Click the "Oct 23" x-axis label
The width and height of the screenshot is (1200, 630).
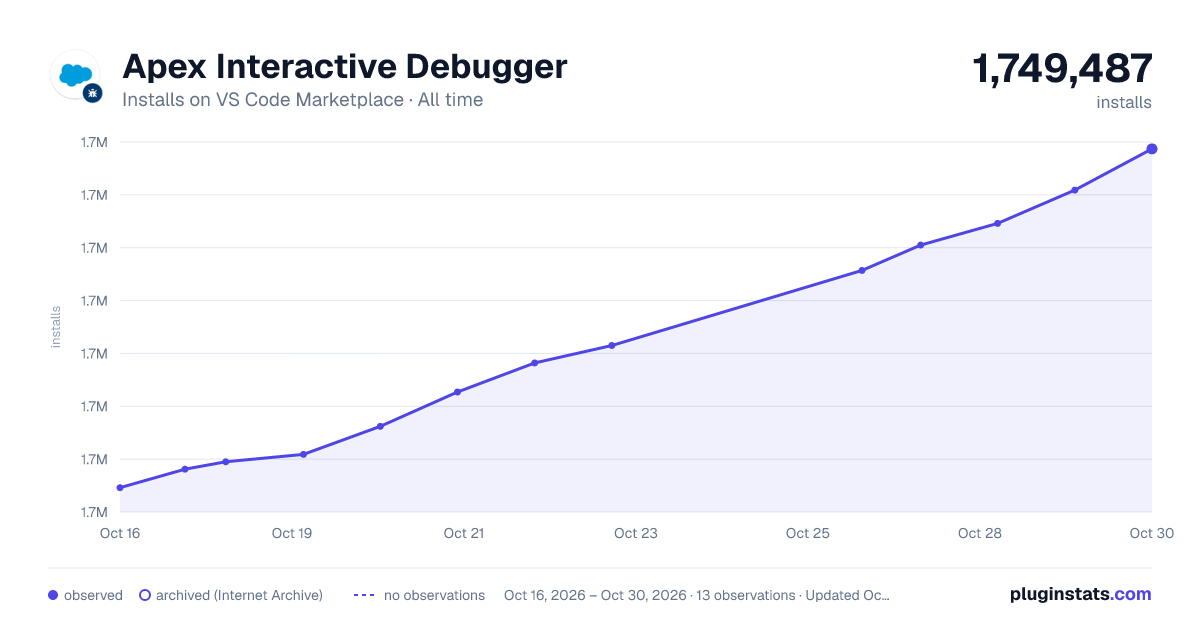click(636, 533)
